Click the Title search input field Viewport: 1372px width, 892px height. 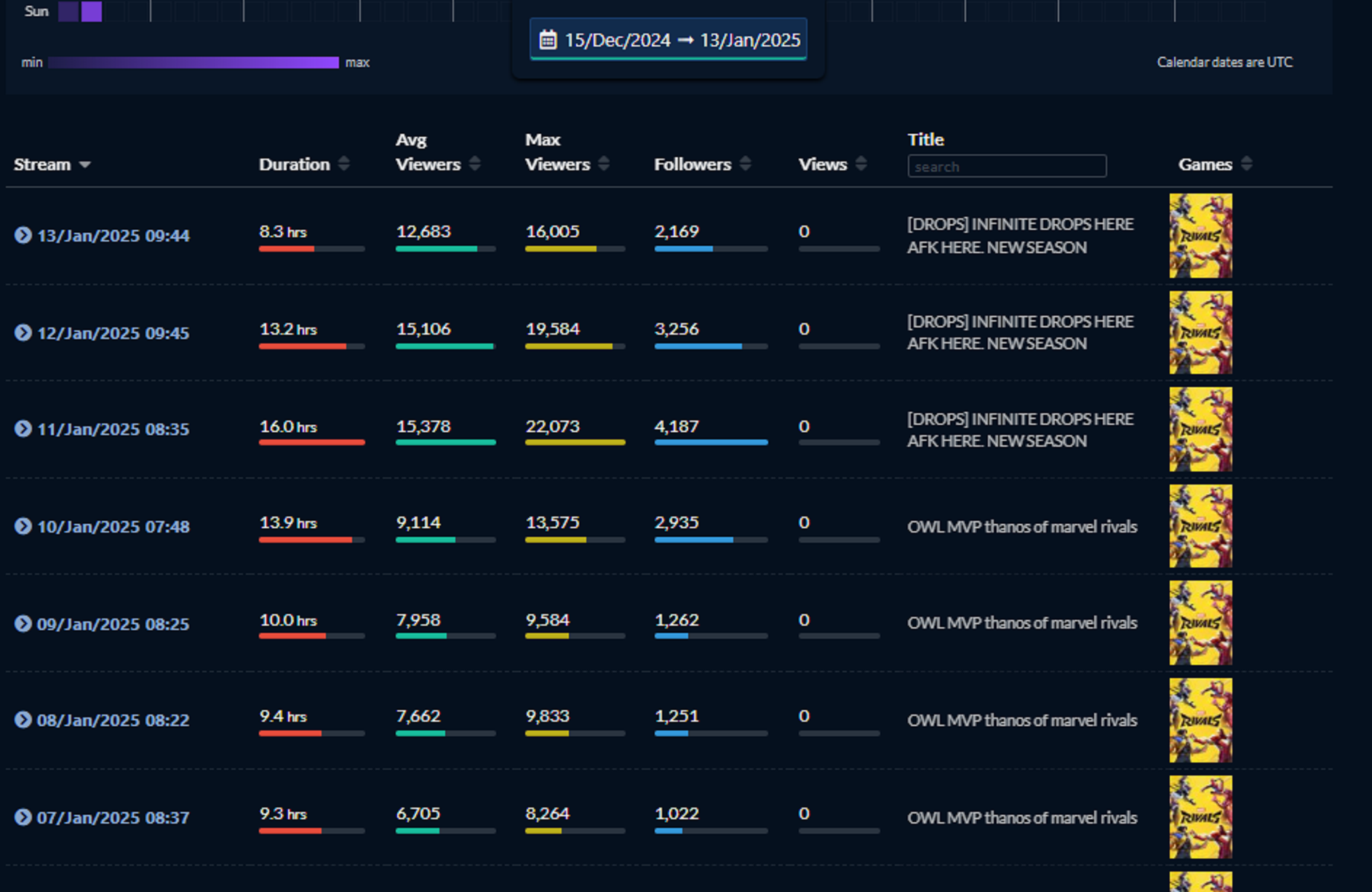[x=1007, y=167]
